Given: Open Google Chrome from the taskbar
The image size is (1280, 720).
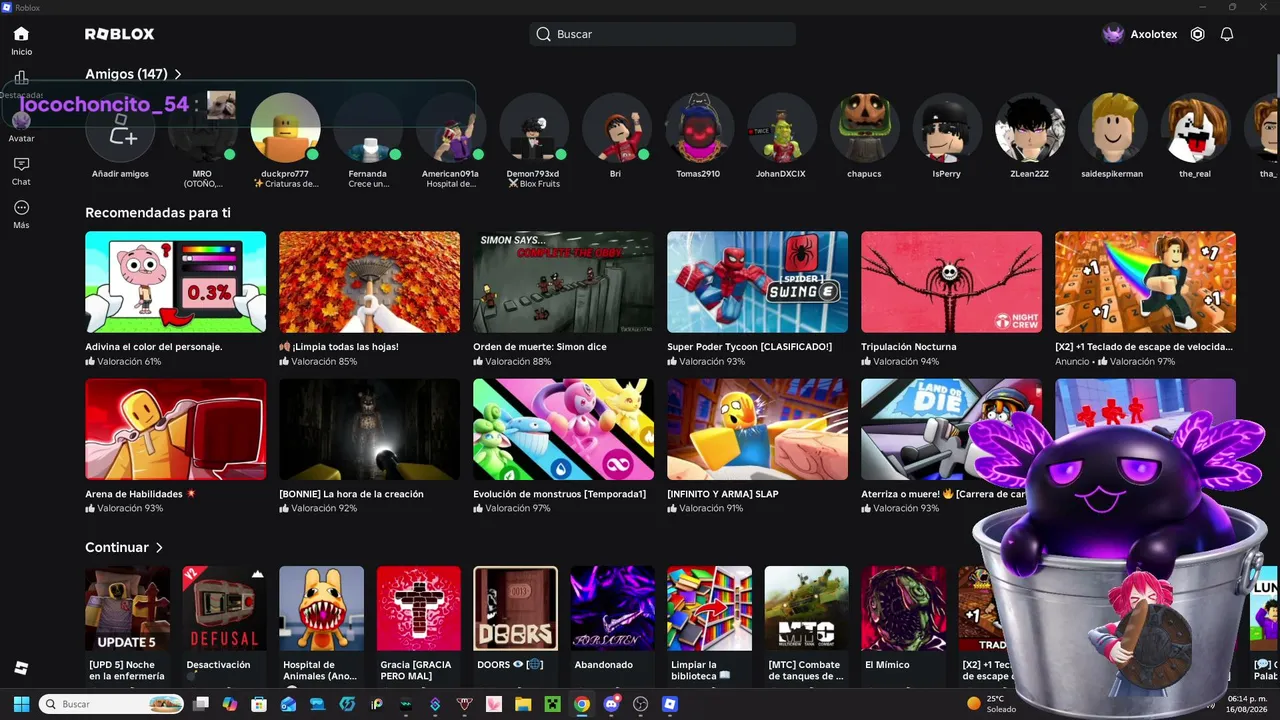Looking at the screenshot, I should pos(582,704).
